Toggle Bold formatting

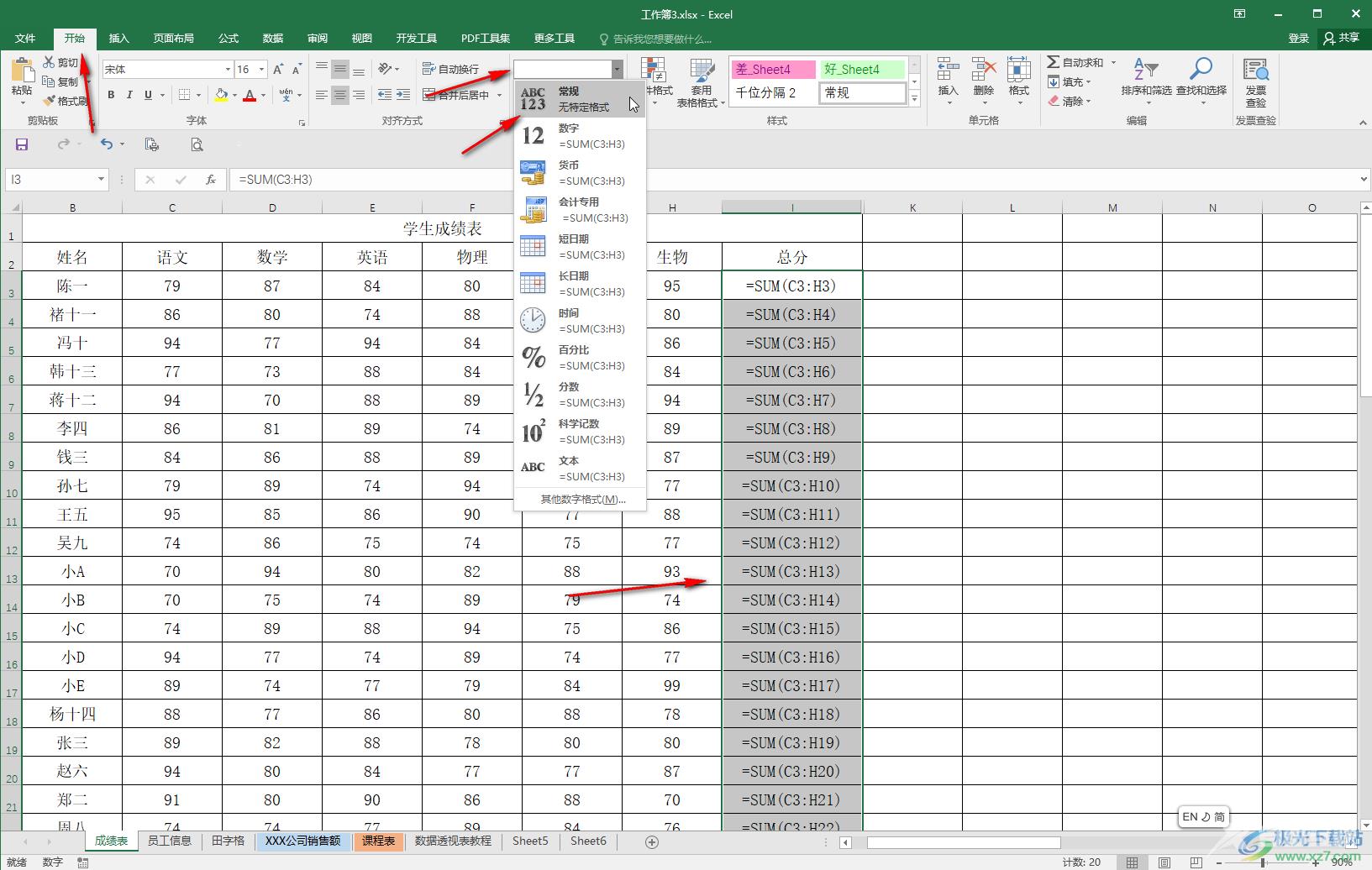tap(111, 95)
